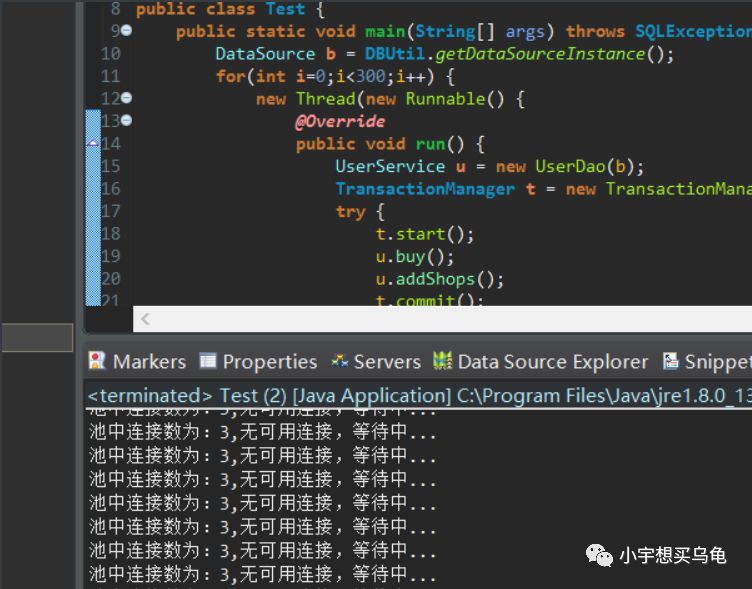Open the Properties tab
The height and width of the screenshot is (589, 752).
(x=258, y=362)
